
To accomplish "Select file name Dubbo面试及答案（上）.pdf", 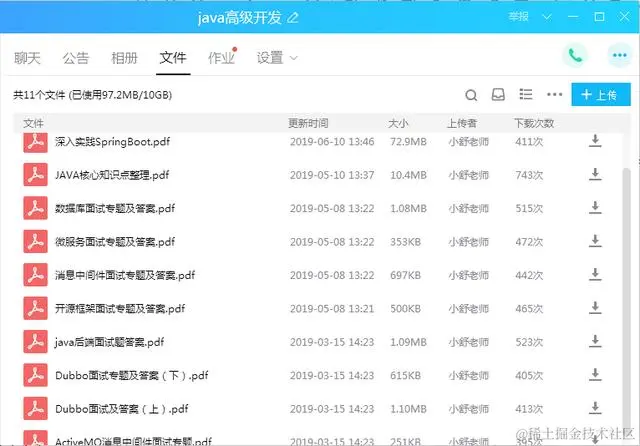I will pyautogui.click(x=122, y=409).
